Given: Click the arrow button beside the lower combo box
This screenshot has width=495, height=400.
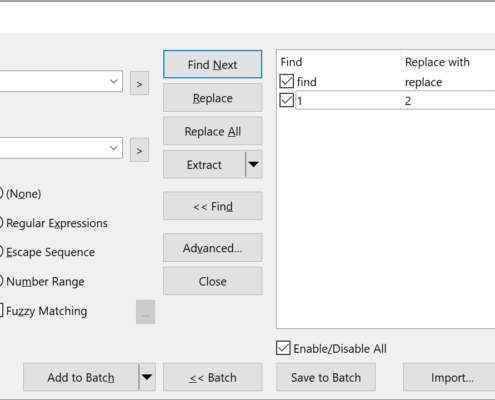Looking at the screenshot, I should point(139,150).
